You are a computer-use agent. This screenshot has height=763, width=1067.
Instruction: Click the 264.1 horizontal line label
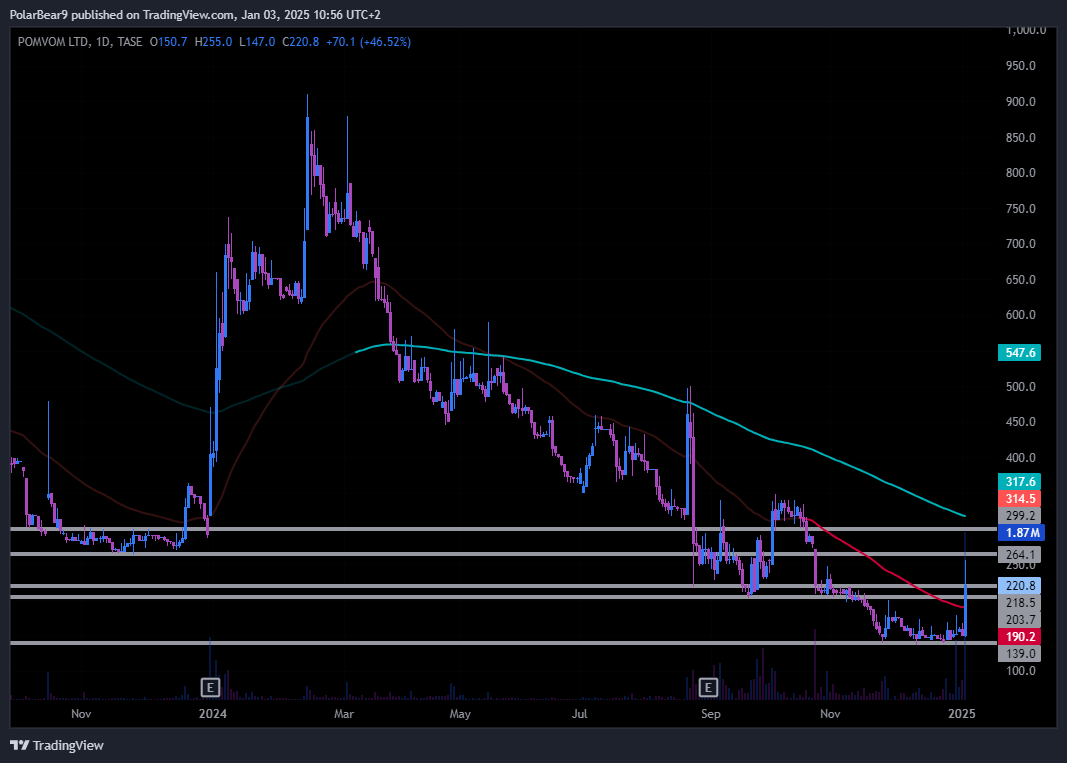(1019, 554)
